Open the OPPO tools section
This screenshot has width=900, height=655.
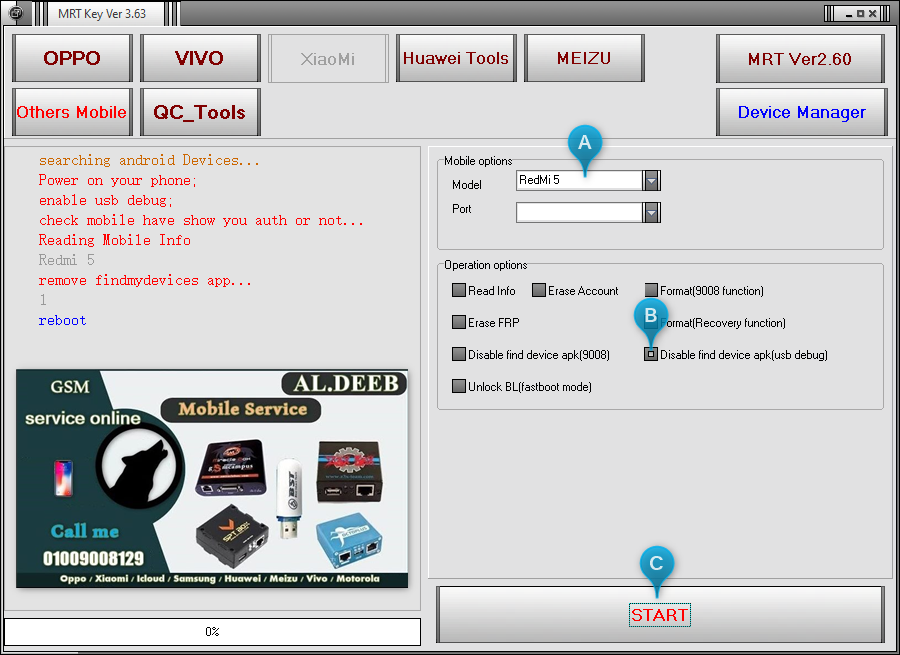coord(72,58)
